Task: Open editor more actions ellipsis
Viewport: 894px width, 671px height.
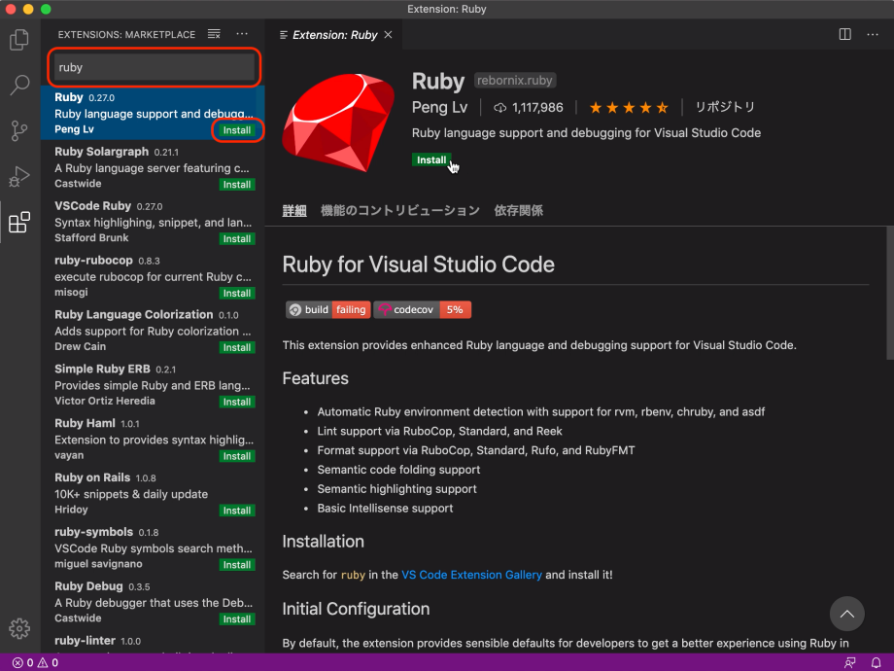Action: (872, 34)
